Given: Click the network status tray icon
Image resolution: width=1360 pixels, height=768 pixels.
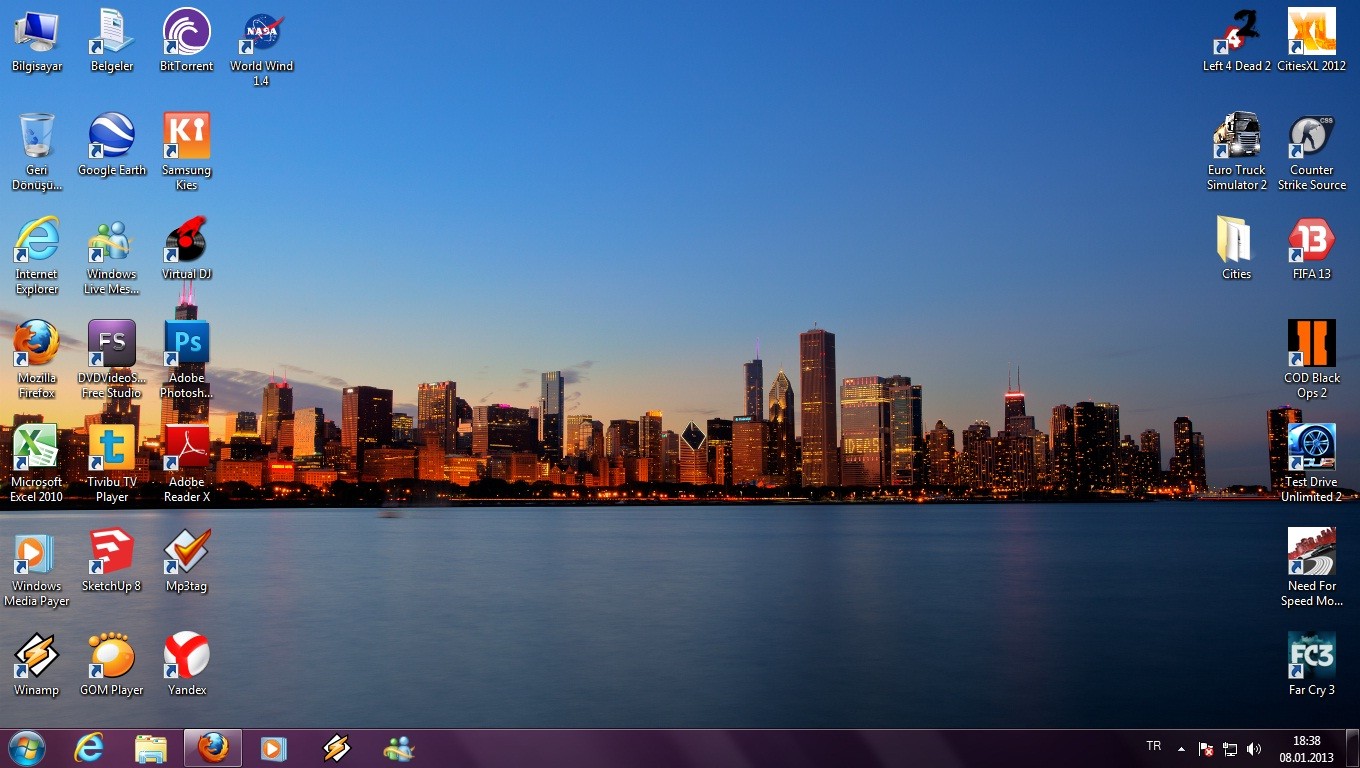Looking at the screenshot, I should coord(1230,749).
